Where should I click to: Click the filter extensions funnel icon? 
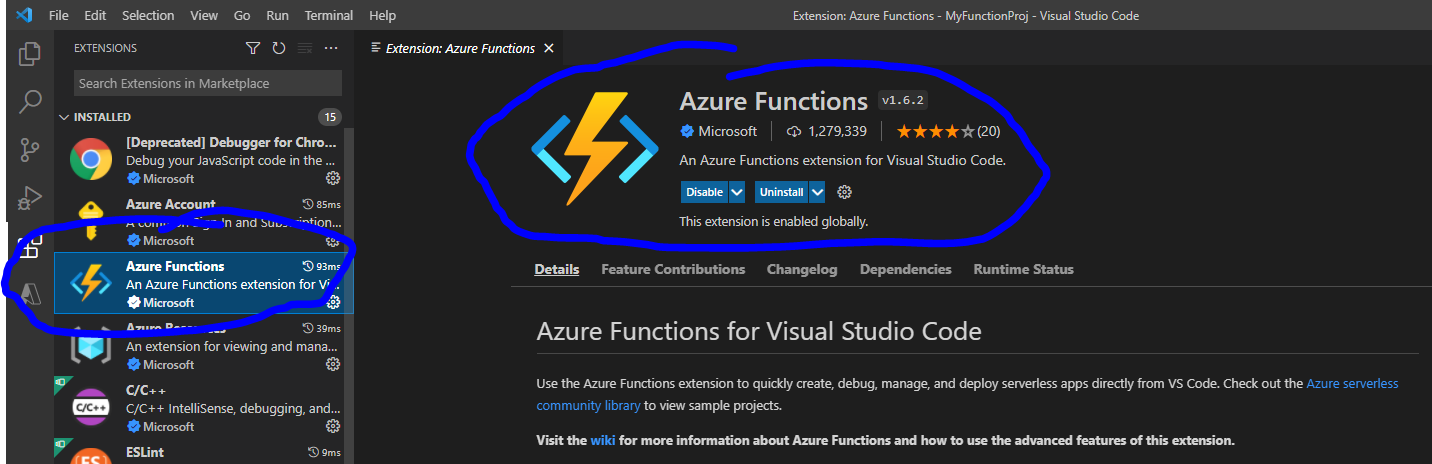pos(253,48)
